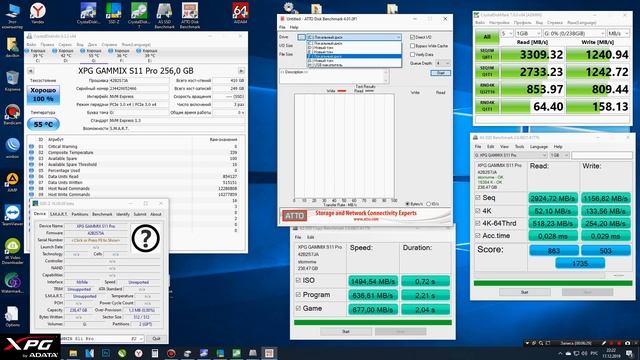Open the Options file desktop icon
The height and width of the screenshot is (360, 640).
pos(12,317)
